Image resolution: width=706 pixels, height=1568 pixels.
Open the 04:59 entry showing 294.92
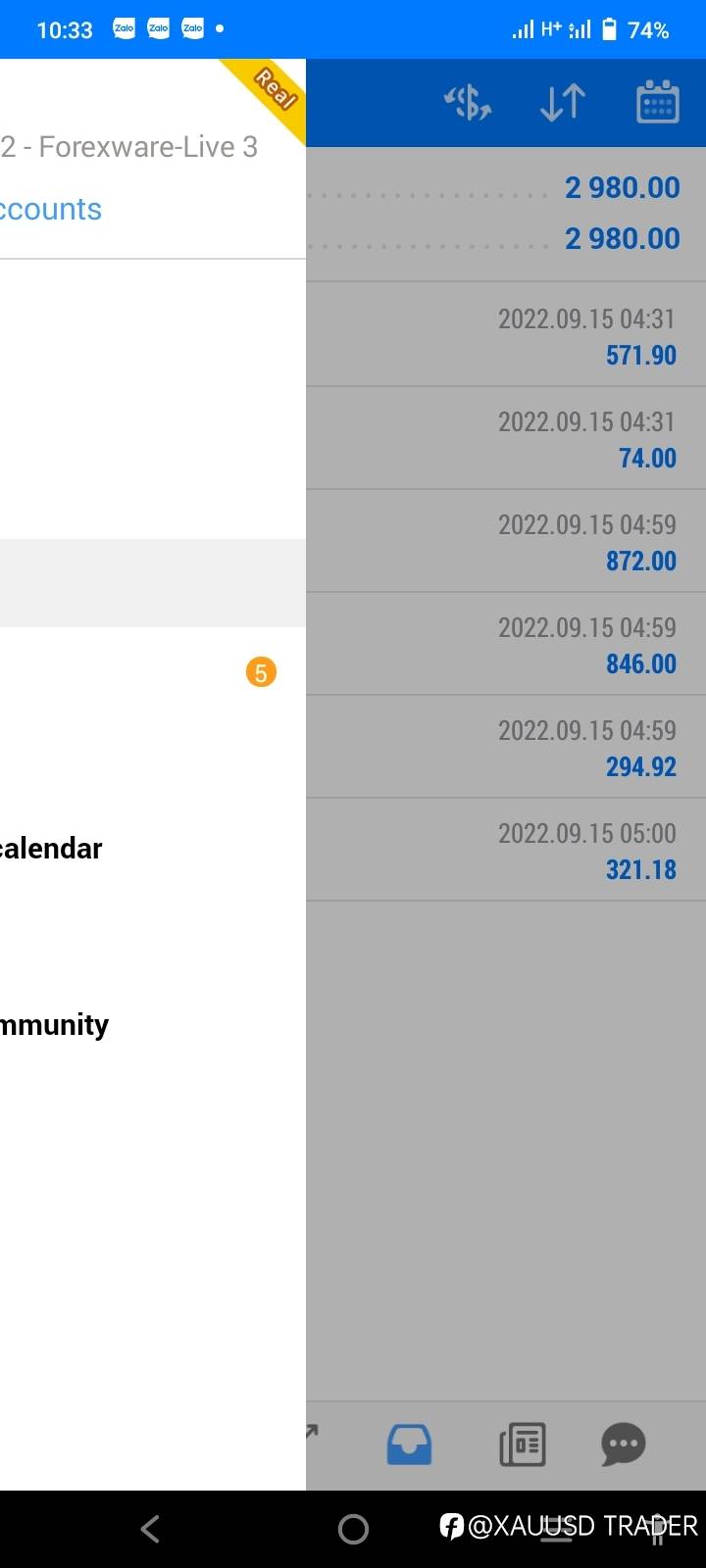coord(506,747)
